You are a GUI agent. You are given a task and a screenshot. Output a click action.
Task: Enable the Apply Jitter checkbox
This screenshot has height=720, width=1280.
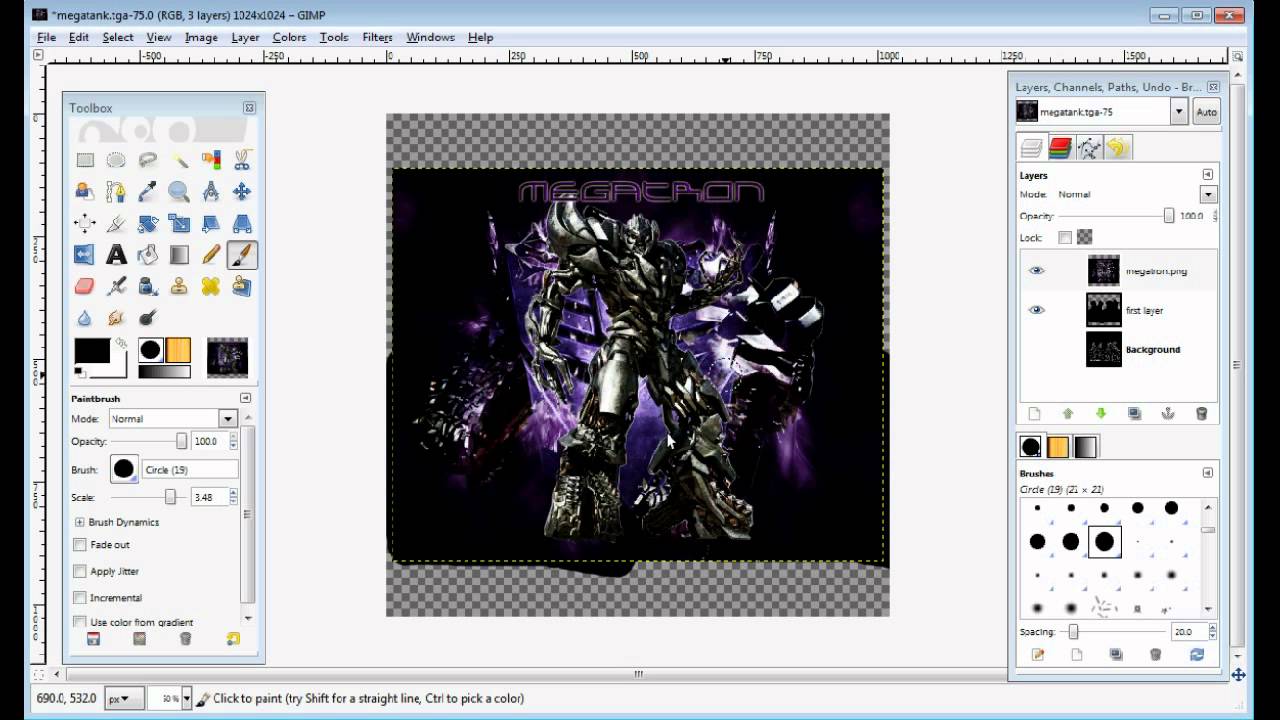[80, 571]
